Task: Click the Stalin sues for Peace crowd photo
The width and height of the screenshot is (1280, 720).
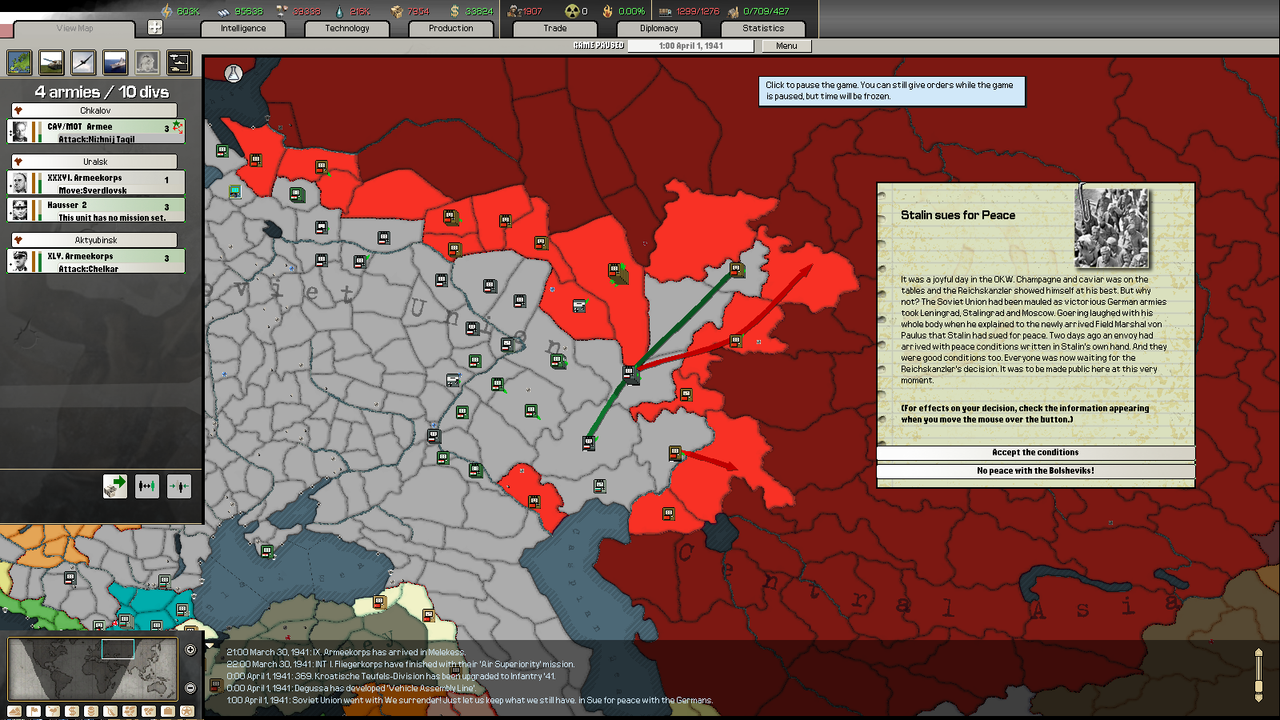Action: click(1111, 227)
